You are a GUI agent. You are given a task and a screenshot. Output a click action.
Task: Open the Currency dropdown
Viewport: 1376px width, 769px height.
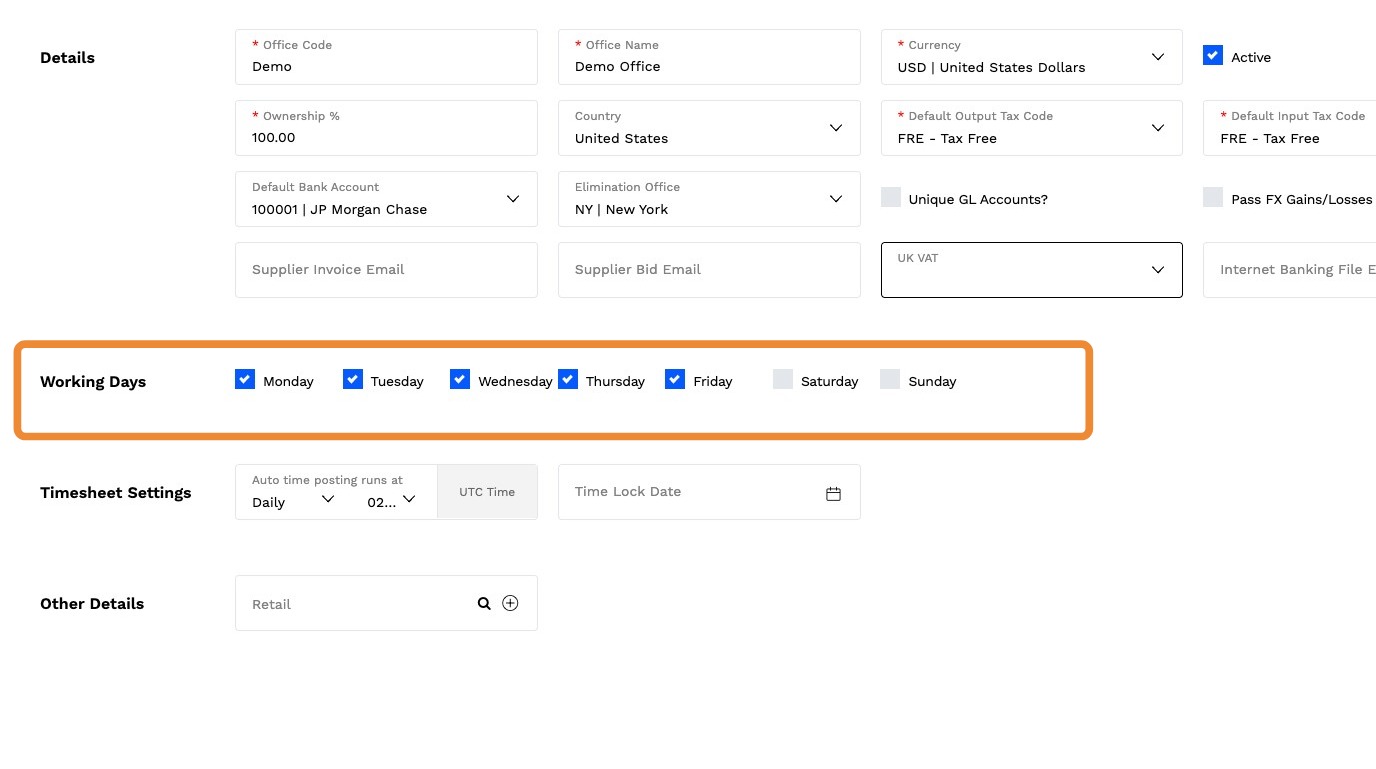pos(1157,57)
